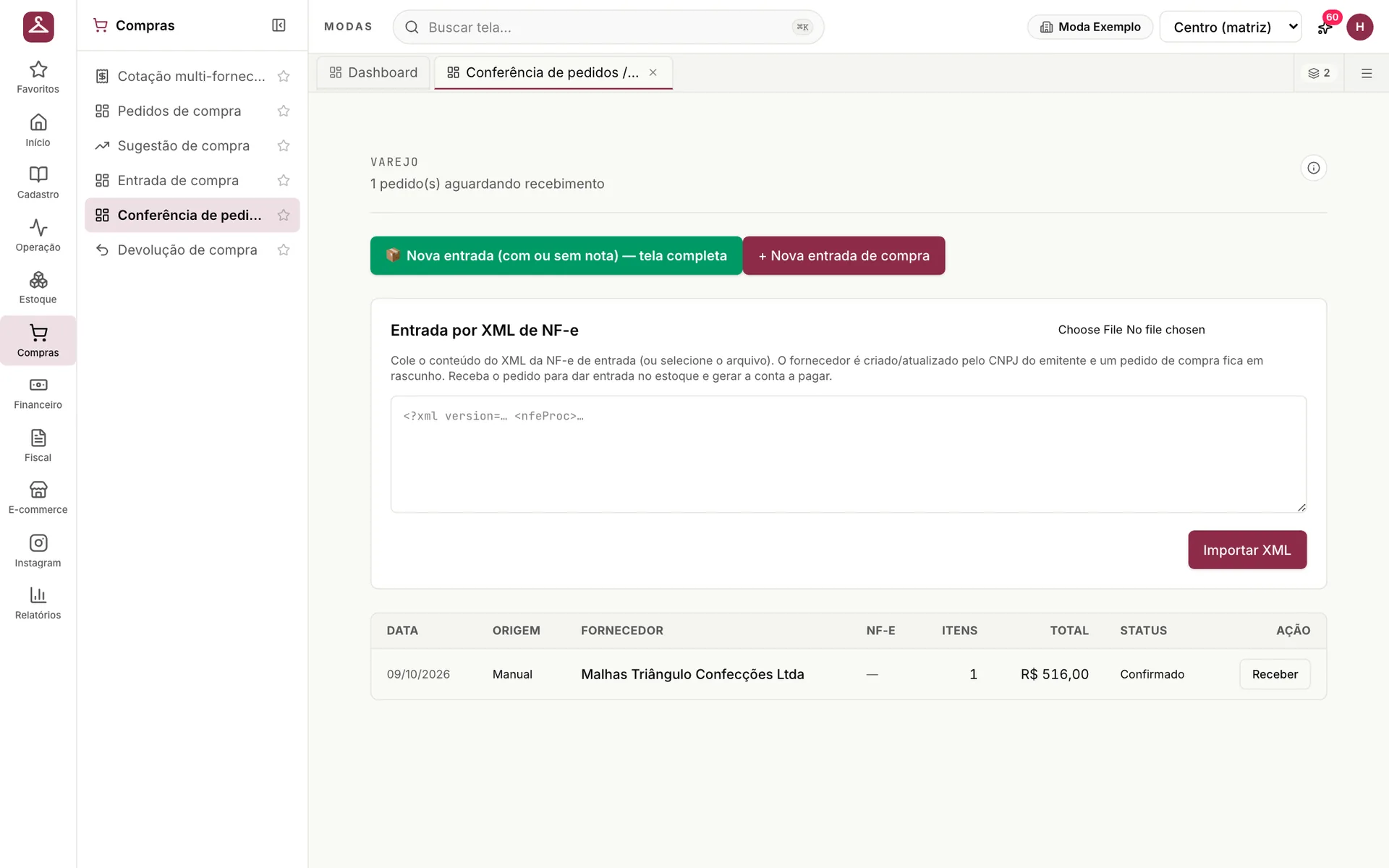Open the Centro (matriz) branch dropdown
The width and height of the screenshot is (1389, 868).
point(1231,27)
